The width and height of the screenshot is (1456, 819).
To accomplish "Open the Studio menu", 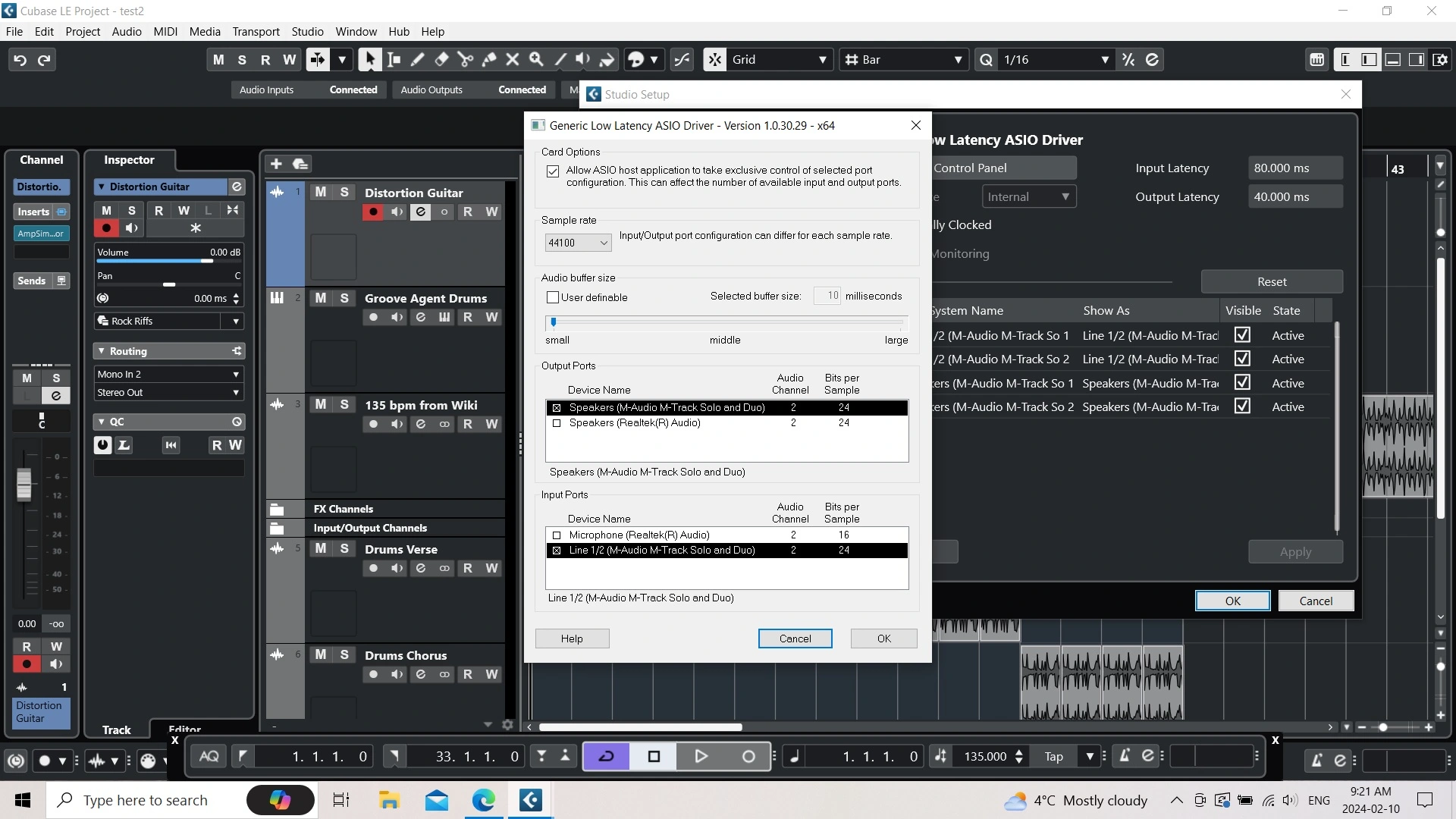I will pos(307,31).
